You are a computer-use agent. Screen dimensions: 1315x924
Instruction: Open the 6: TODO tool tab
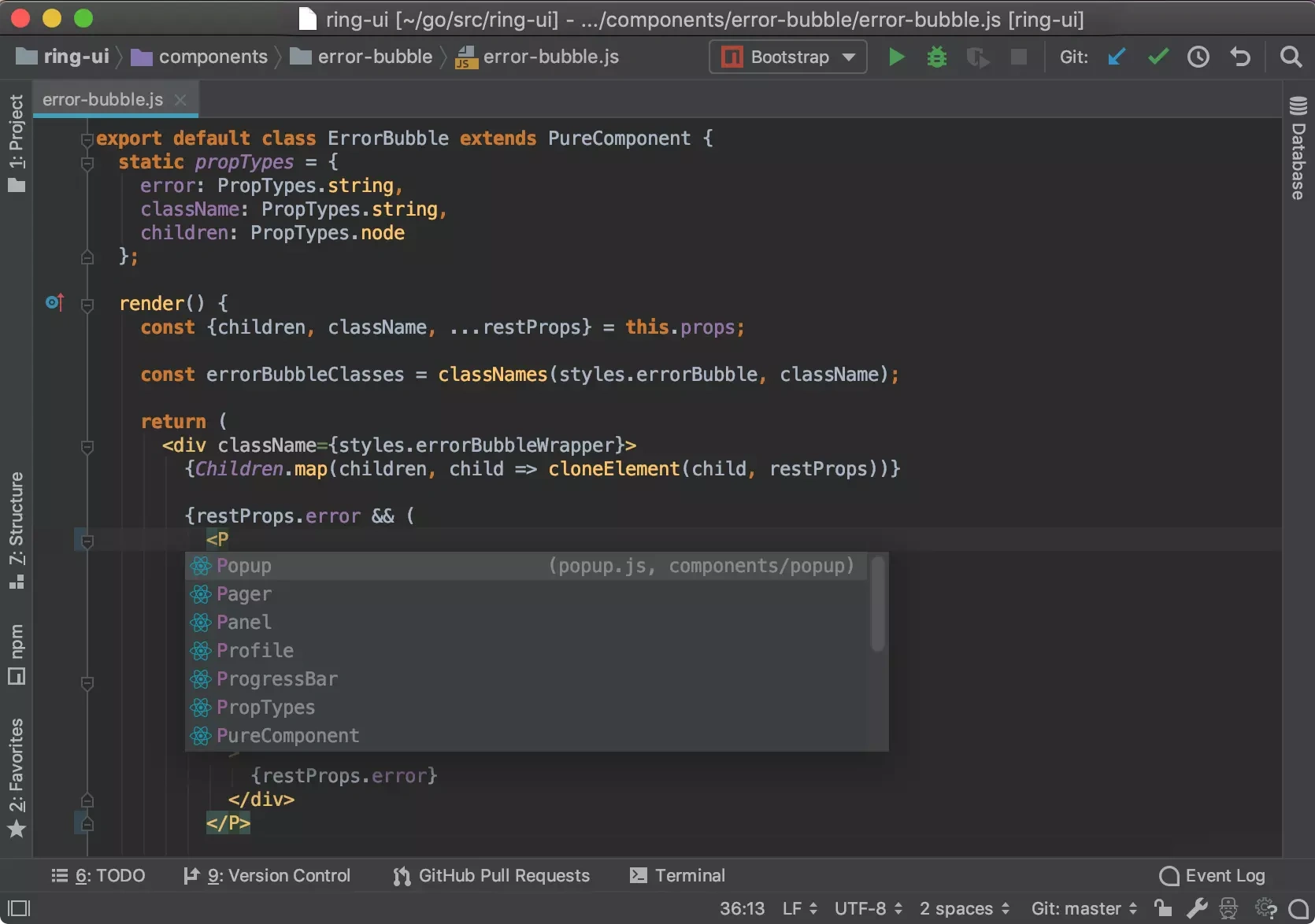click(x=98, y=875)
